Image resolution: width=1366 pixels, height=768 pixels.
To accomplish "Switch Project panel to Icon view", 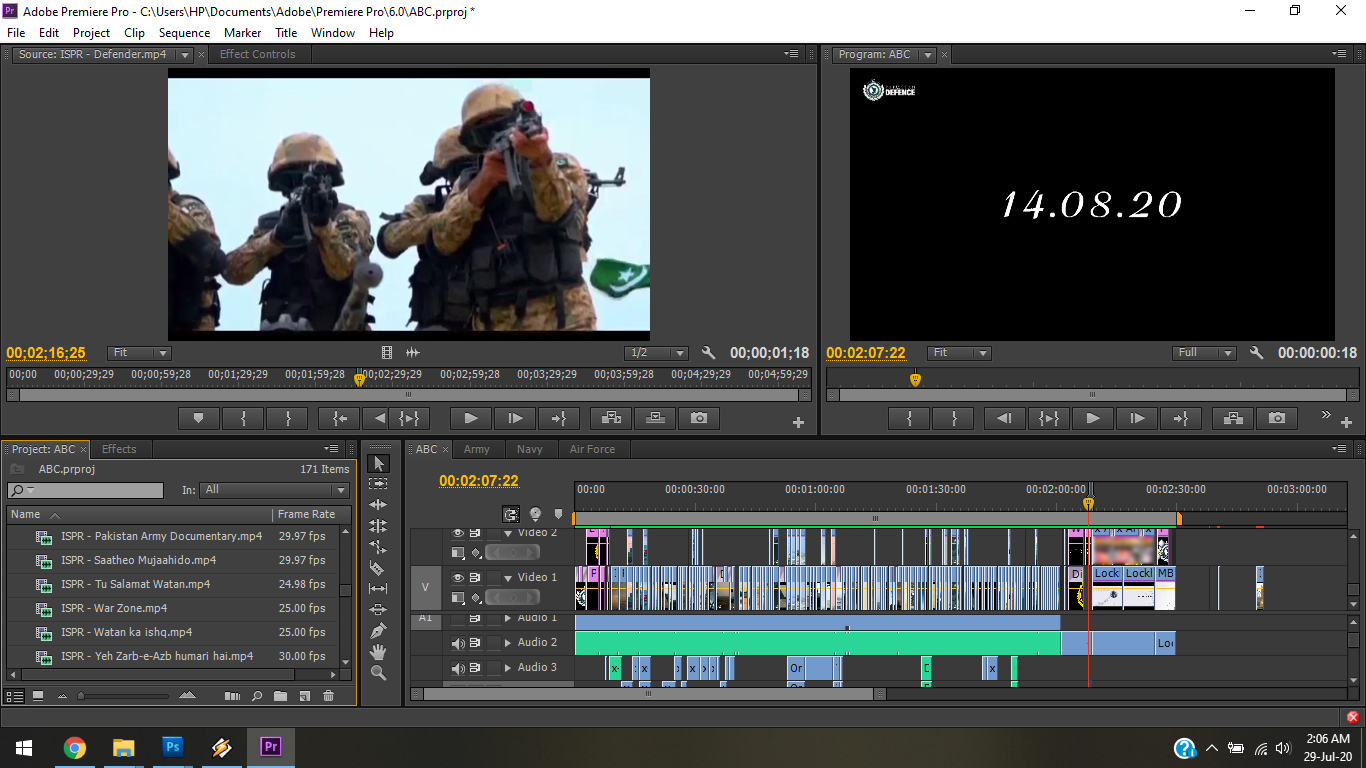I will click(x=38, y=696).
